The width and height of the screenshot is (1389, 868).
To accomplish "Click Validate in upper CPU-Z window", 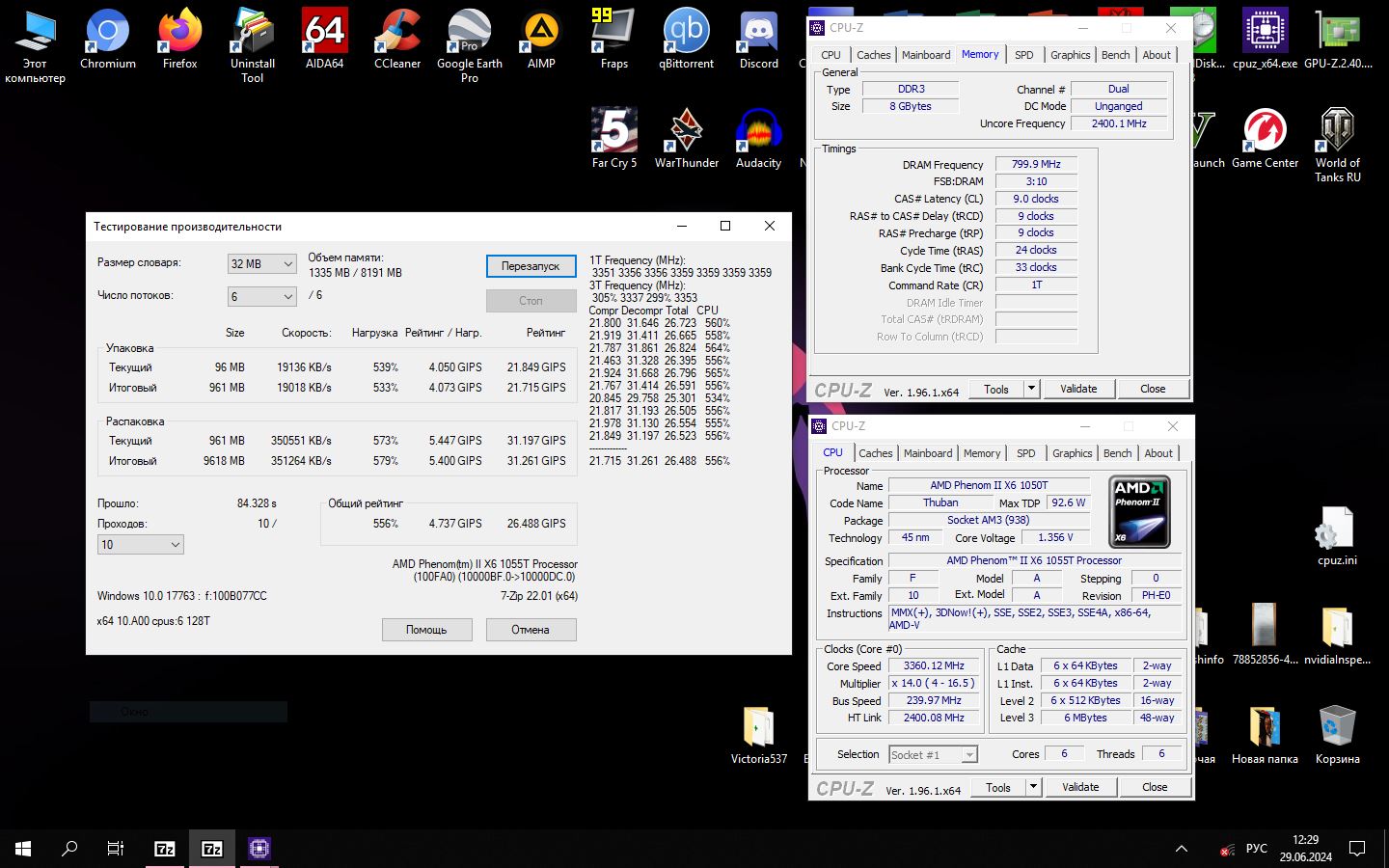I will tap(1078, 389).
